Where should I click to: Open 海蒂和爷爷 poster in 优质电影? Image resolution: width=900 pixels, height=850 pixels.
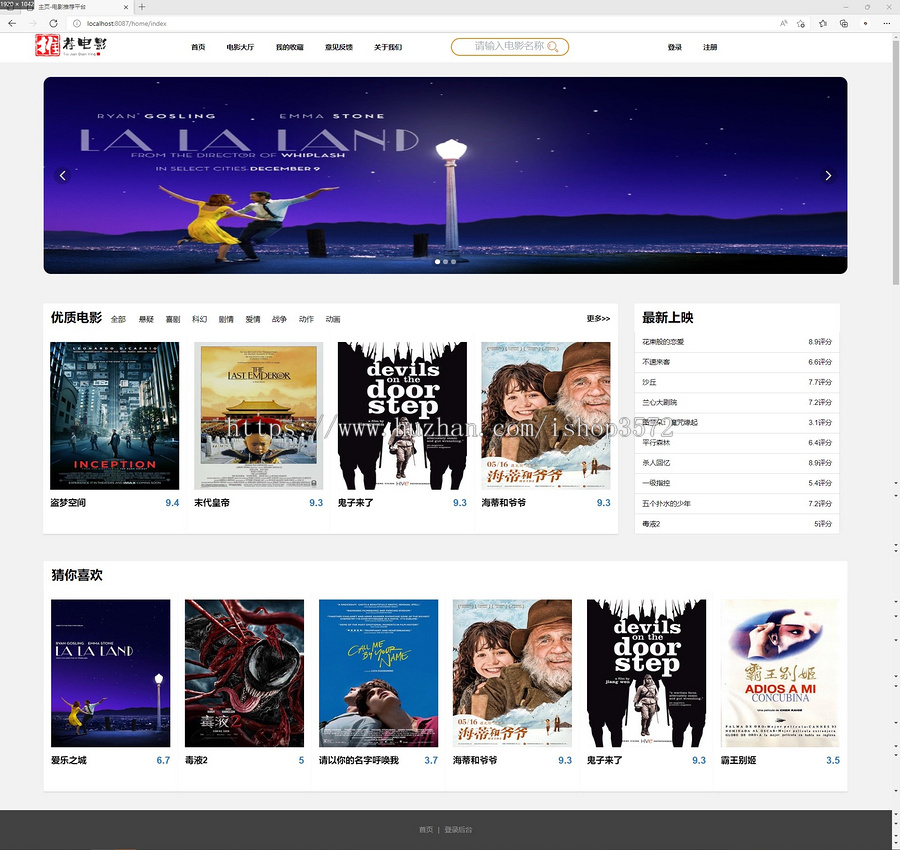546,416
